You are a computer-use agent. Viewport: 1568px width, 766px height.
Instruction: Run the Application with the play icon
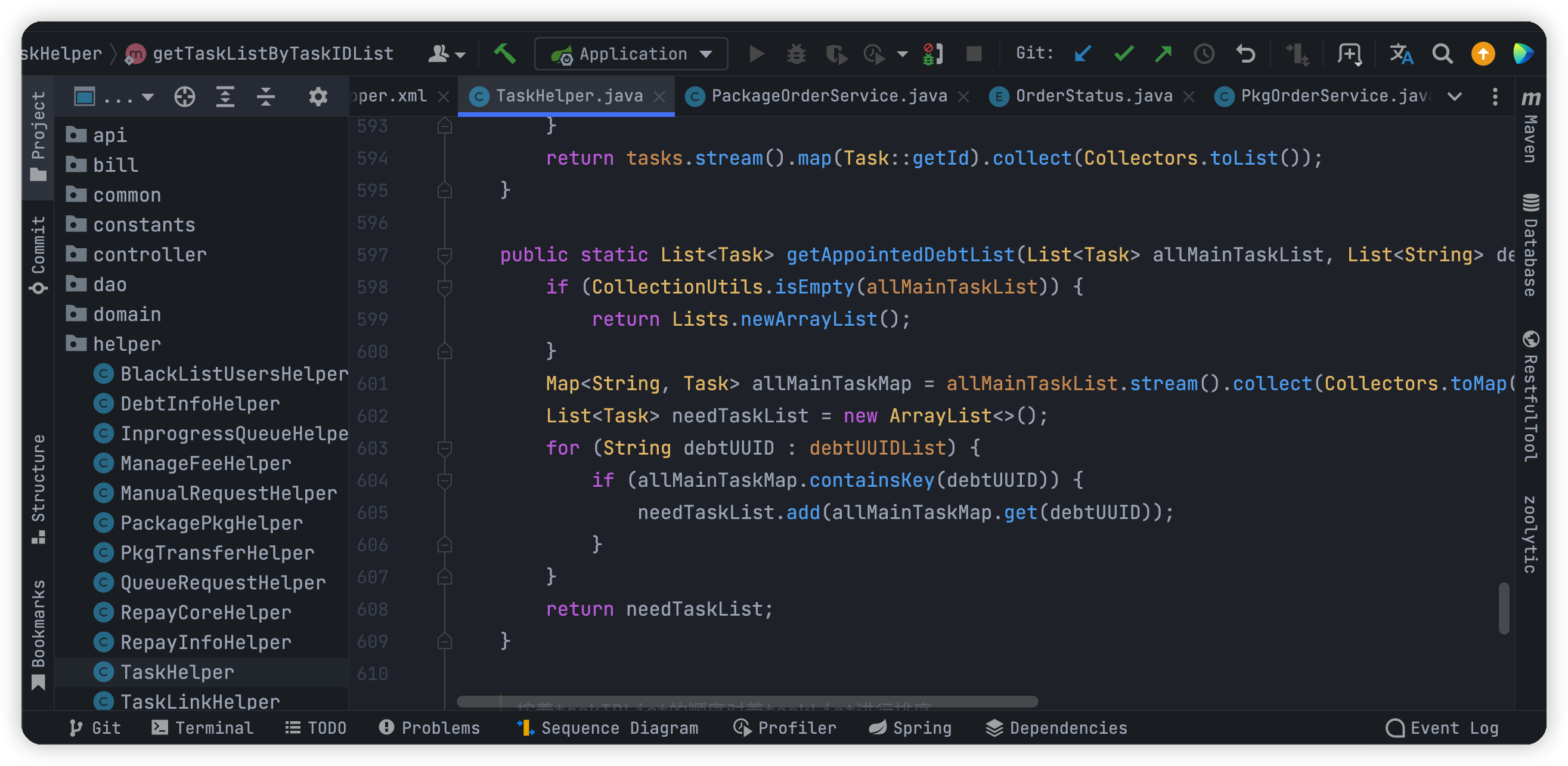[756, 54]
